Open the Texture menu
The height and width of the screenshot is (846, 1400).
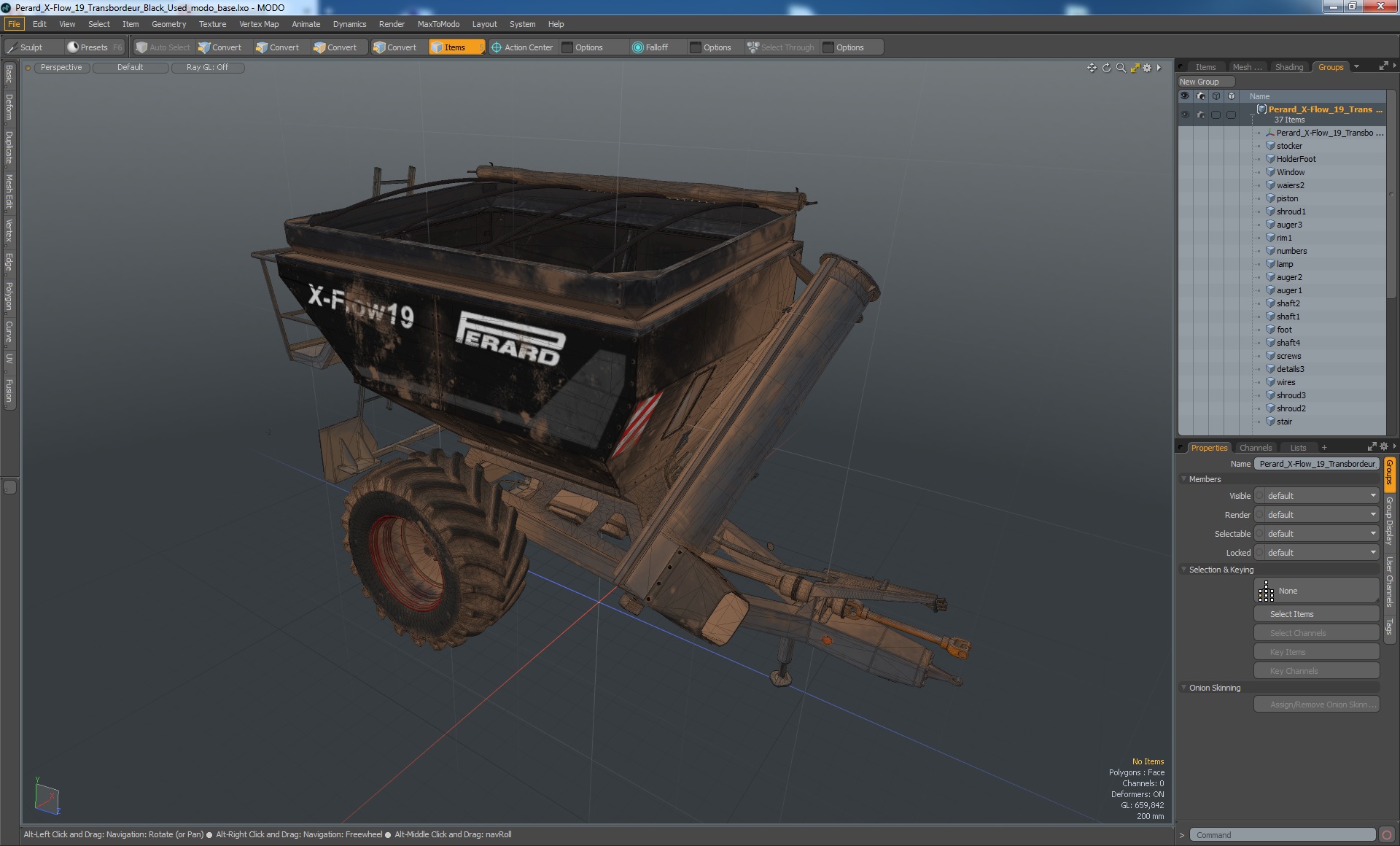pyautogui.click(x=212, y=24)
